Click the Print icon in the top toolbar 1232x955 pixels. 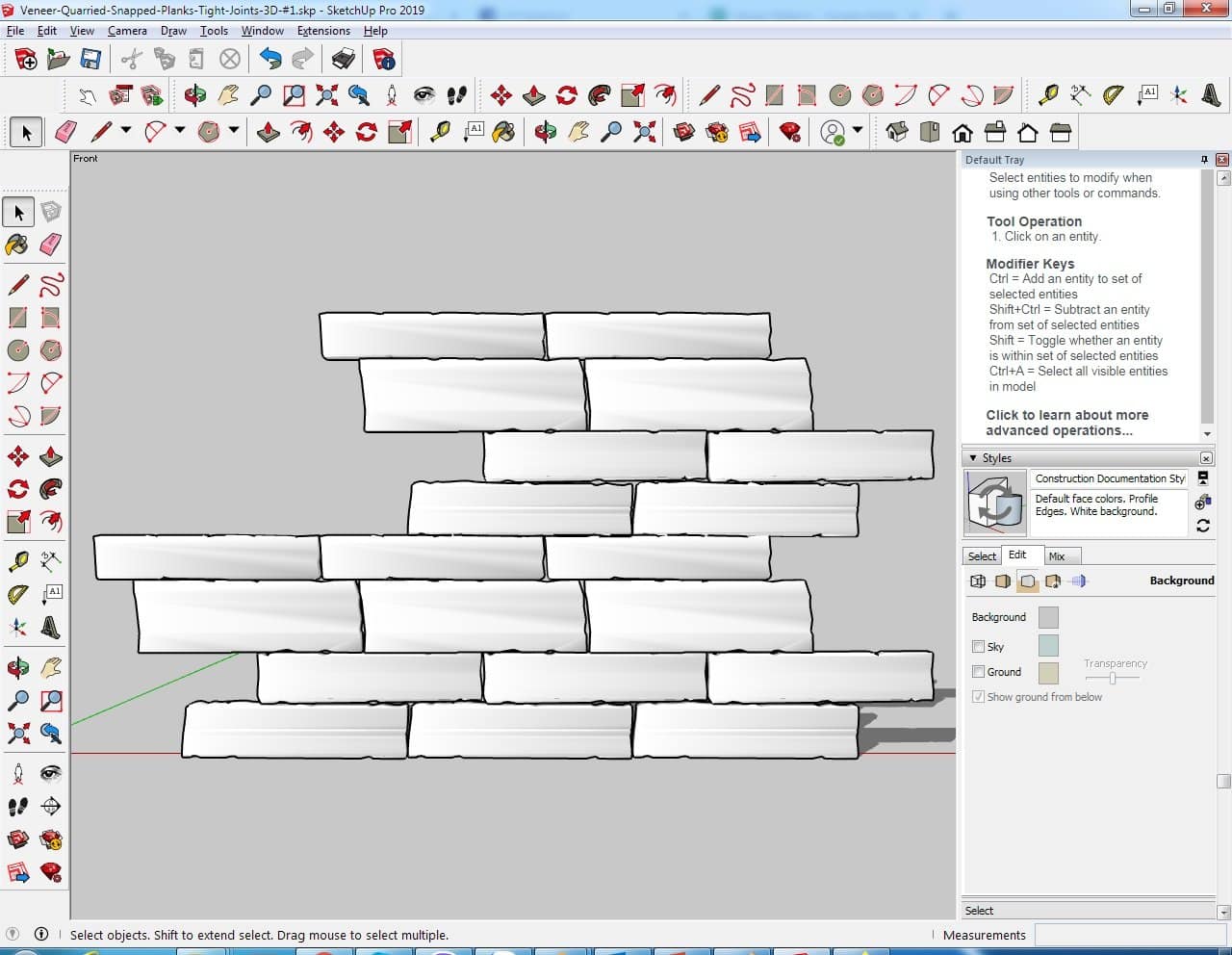344,60
